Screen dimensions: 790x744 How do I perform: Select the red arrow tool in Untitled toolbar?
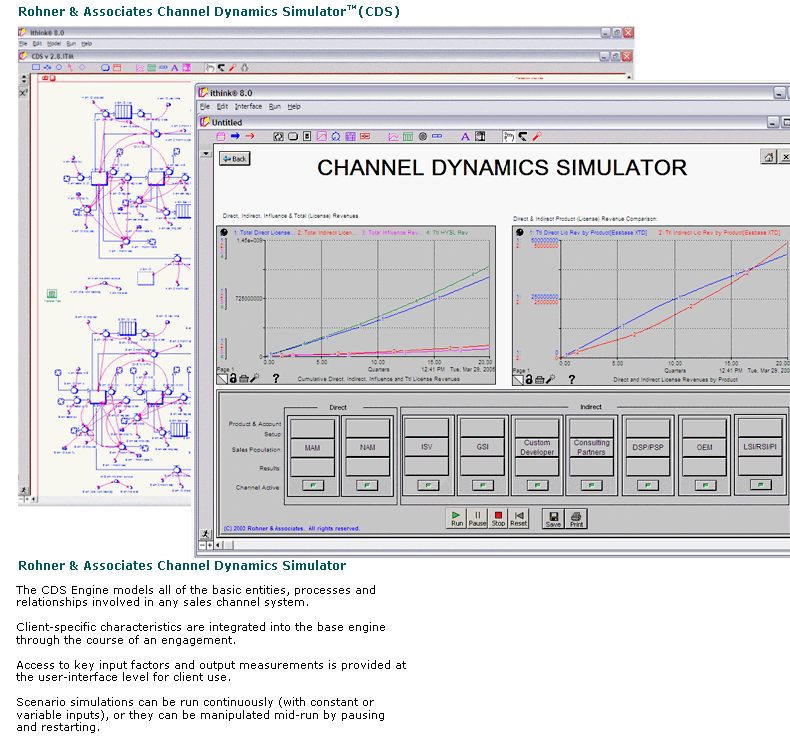250,136
